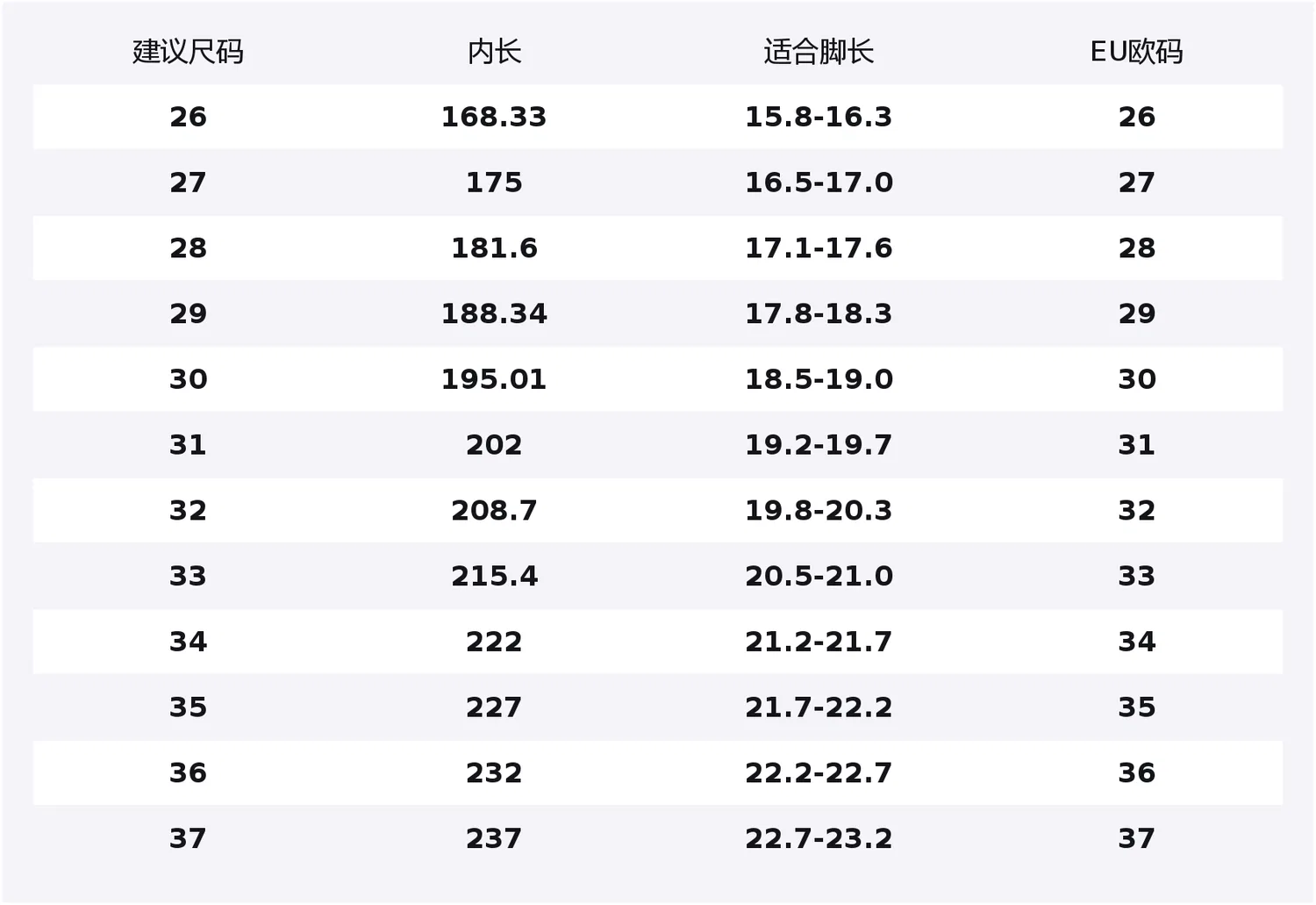Select inner length 227 cell
Image resolution: width=1316 pixels, height=905 pixels.
[x=494, y=707]
